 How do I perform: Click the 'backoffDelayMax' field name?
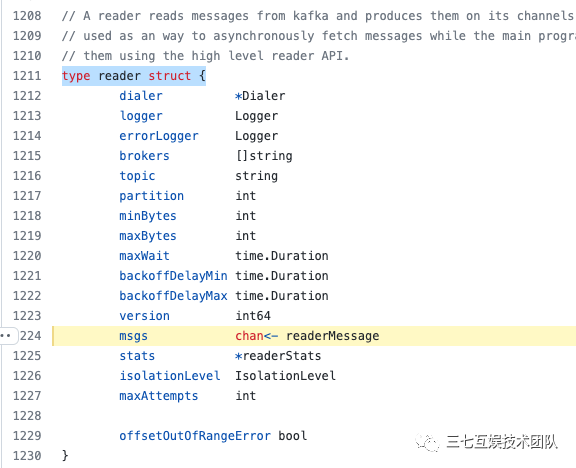tap(173, 296)
